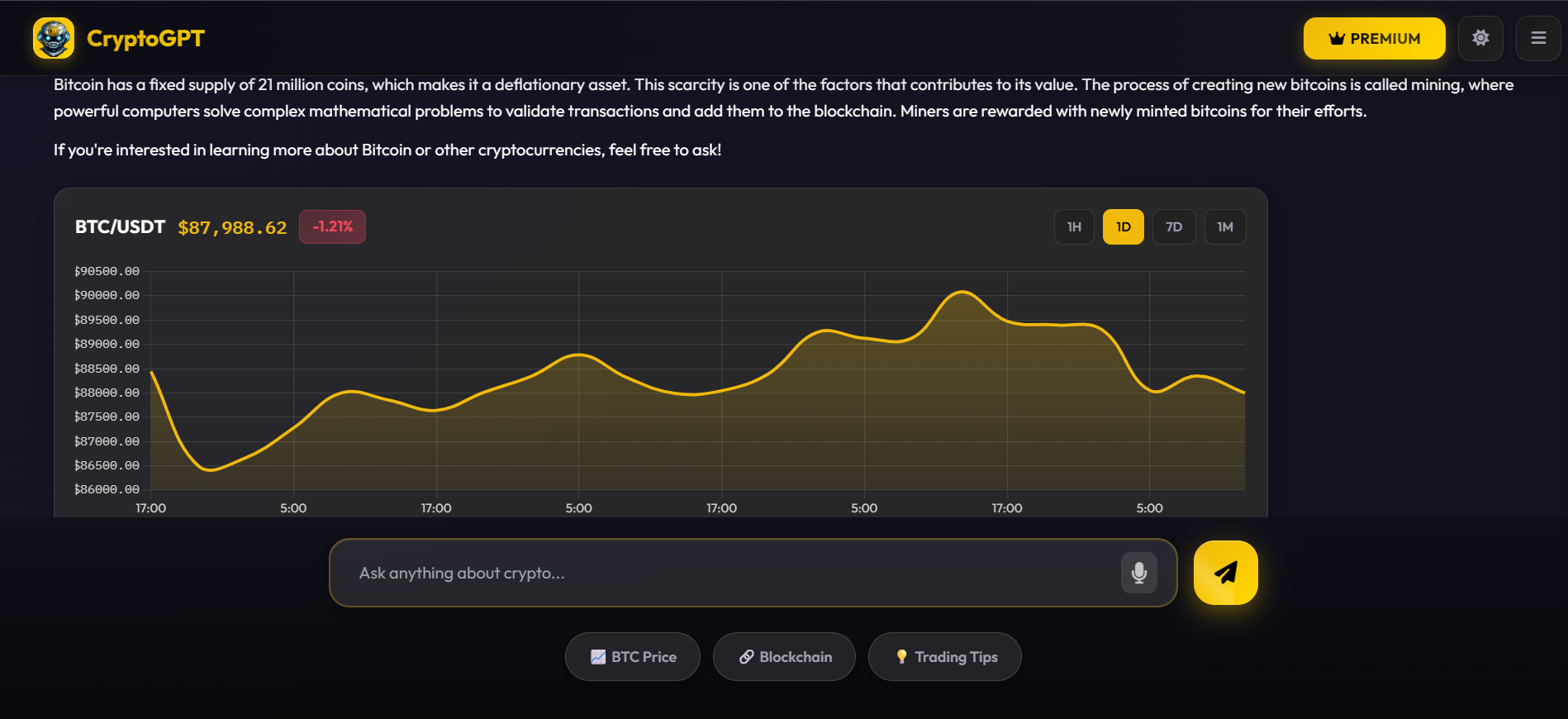Viewport: 1568px width, 719px height.
Task: Click the chart icon on BTC Price chip
Action: pos(599,656)
